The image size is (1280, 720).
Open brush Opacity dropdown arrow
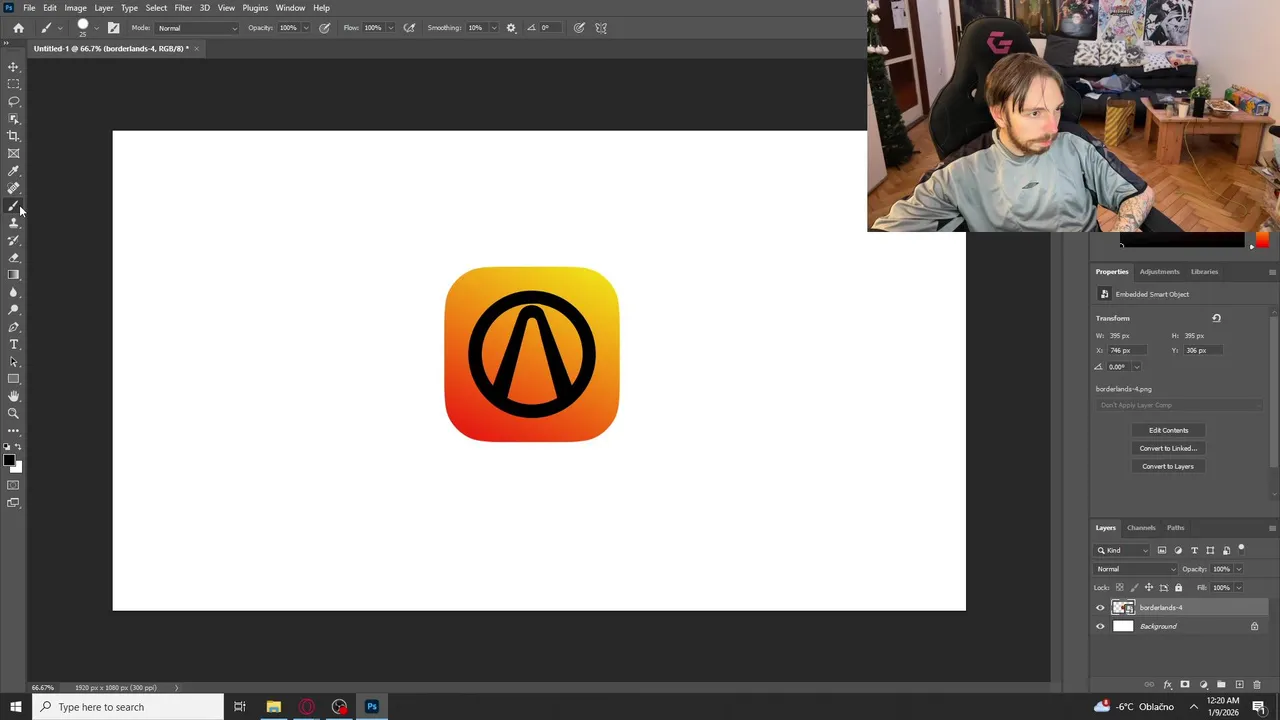coord(306,28)
